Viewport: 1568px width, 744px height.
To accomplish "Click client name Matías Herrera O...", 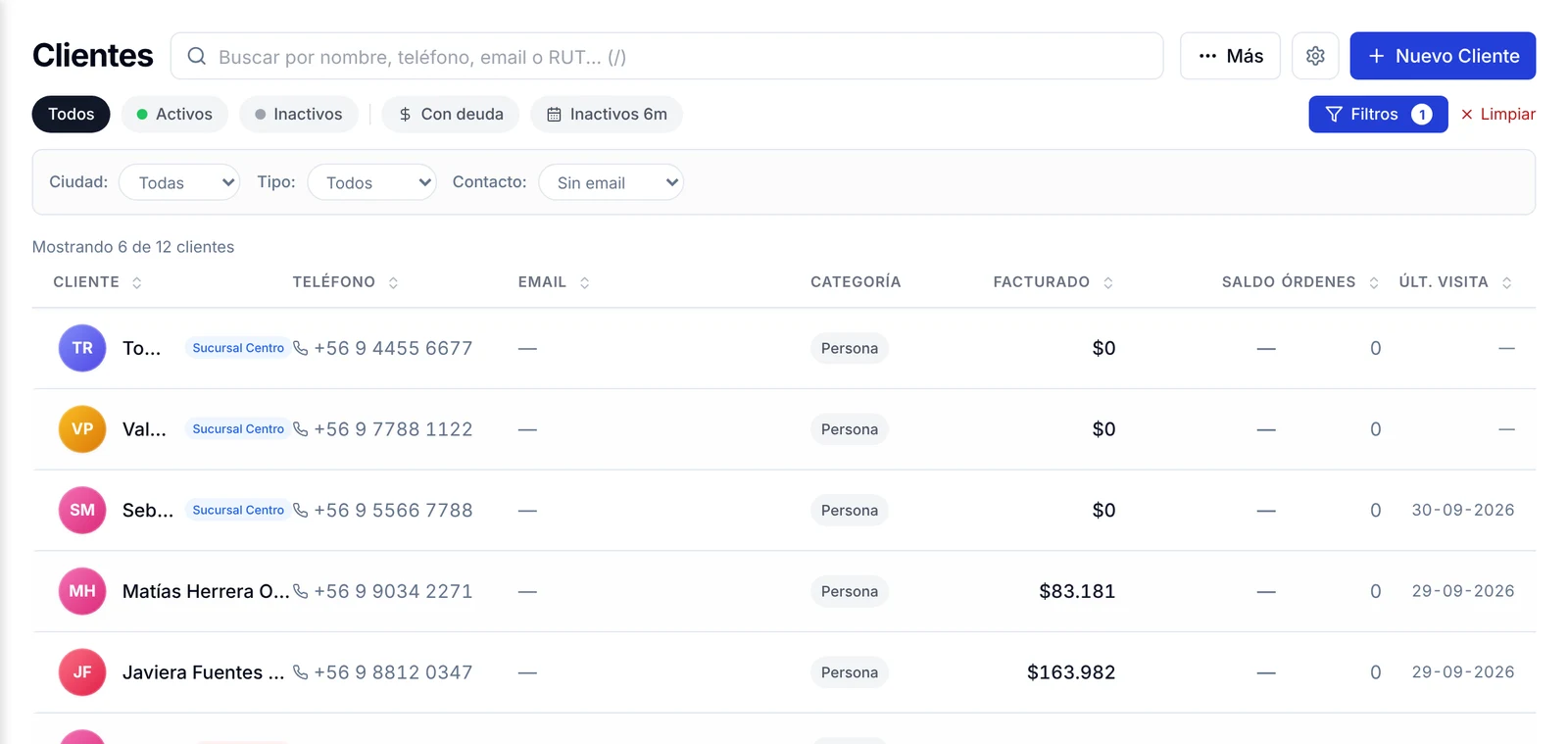I will tap(206, 591).
